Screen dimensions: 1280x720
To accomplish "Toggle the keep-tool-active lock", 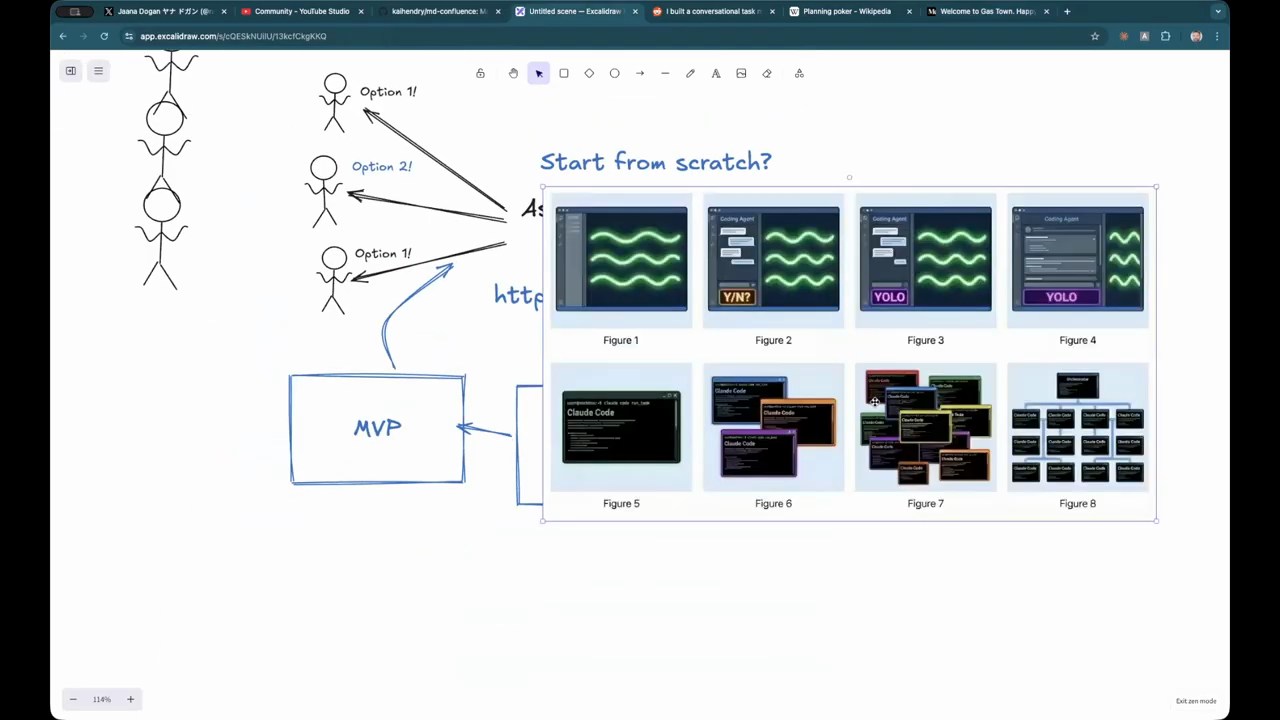I will [480, 73].
